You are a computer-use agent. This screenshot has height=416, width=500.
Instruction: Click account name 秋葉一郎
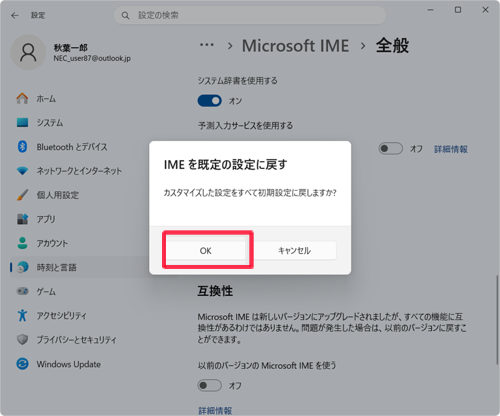(x=71, y=48)
